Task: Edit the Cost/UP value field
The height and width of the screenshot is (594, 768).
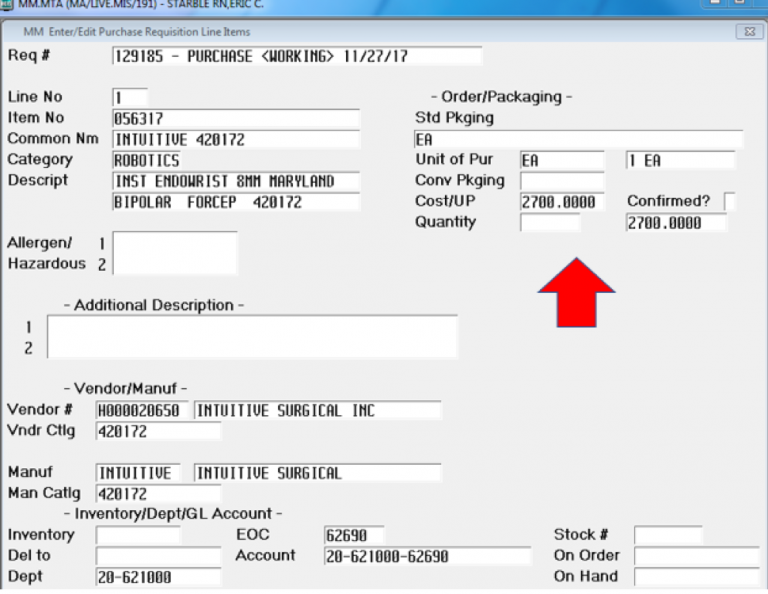Action: (x=562, y=202)
